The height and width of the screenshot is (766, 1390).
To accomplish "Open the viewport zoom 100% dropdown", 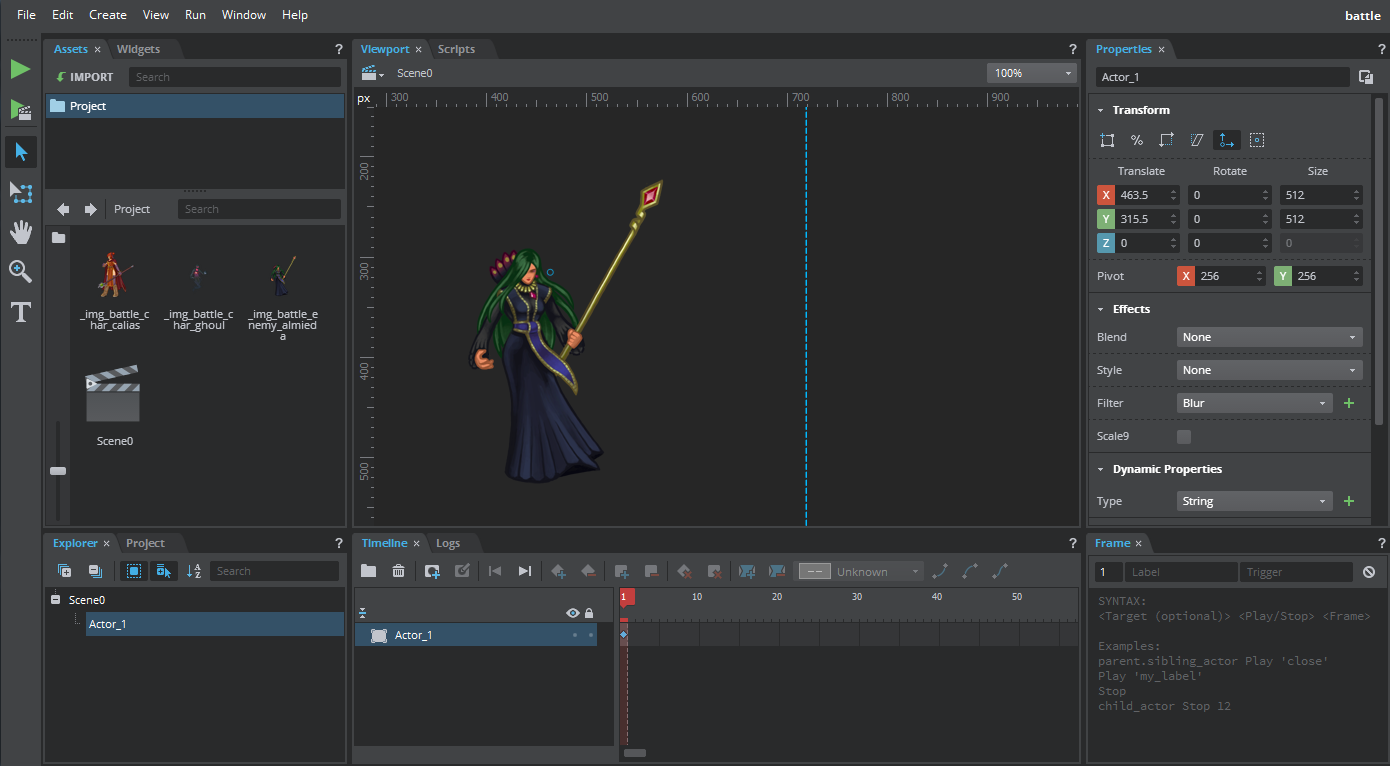I will tap(1031, 73).
